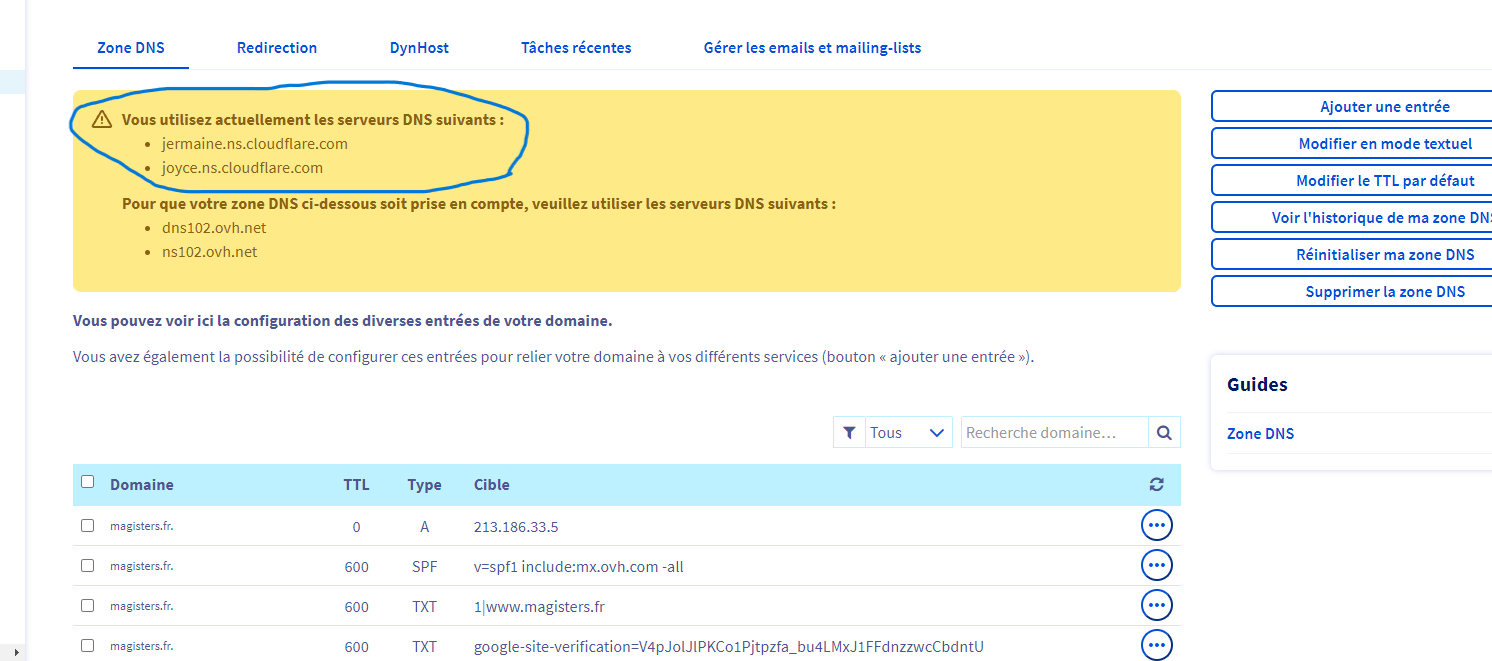Check the box for the A record row
Viewport: 1492px width, 661px height.
coord(88,525)
